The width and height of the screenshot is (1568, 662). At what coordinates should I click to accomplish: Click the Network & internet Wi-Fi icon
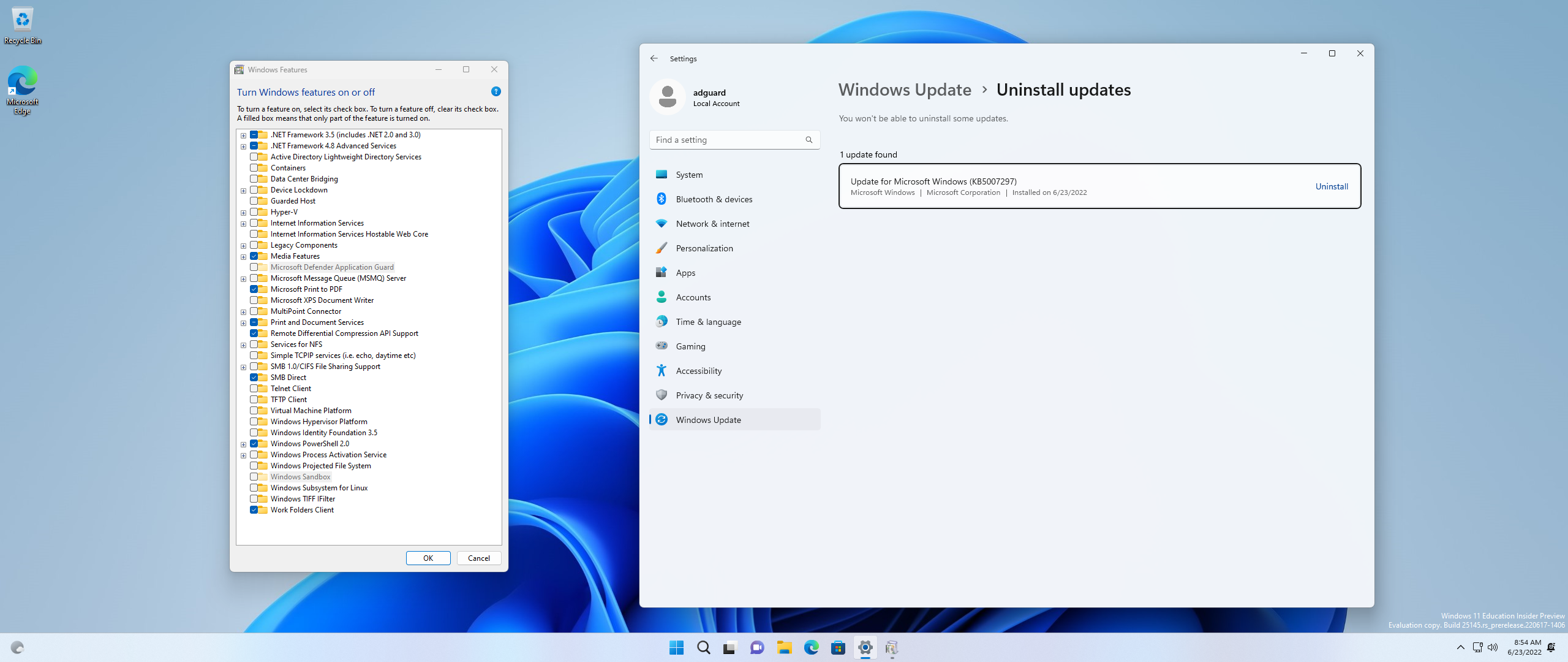pos(661,224)
